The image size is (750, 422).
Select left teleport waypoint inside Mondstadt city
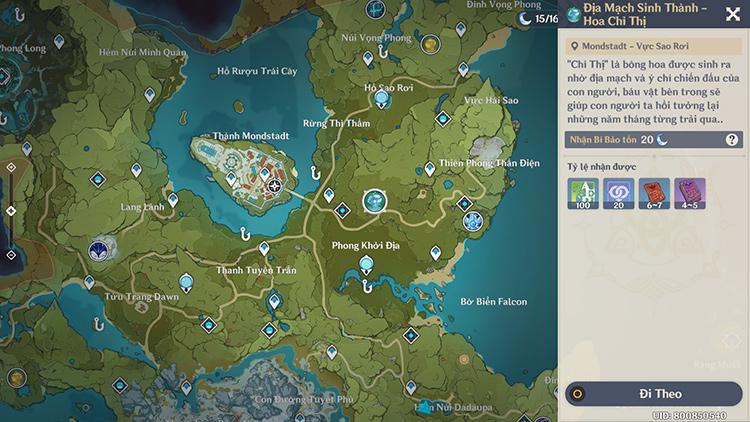pyautogui.click(x=231, y=179)
